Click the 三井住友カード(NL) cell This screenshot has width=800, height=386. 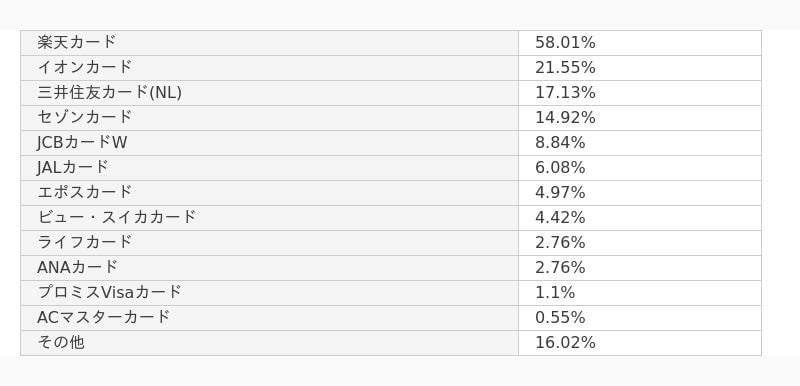click(269, 93)
